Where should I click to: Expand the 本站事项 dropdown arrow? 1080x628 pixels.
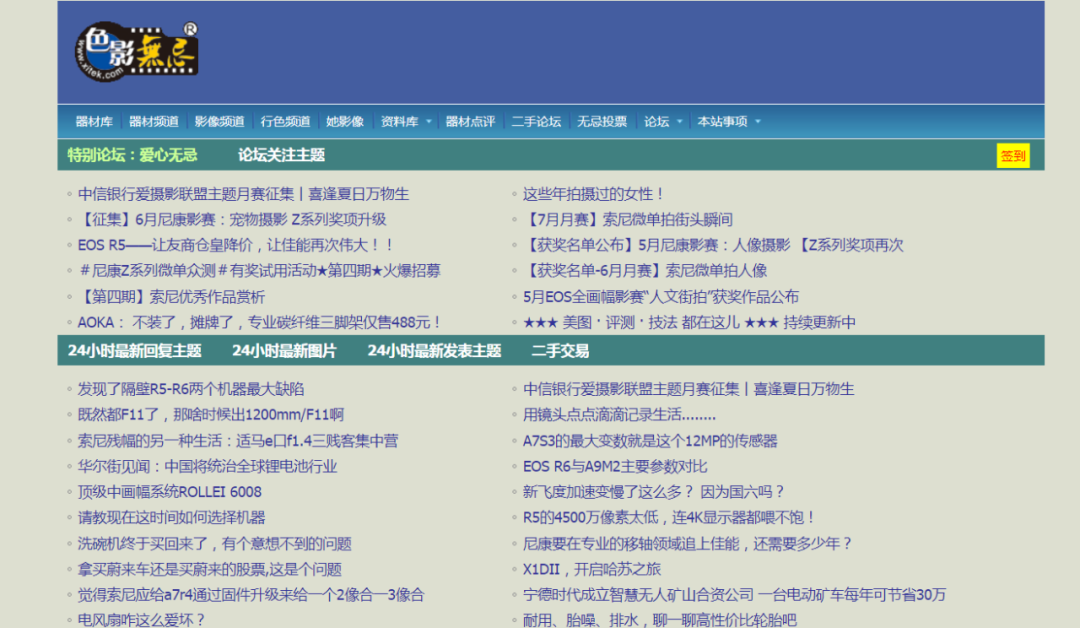[x=758, y=122]
